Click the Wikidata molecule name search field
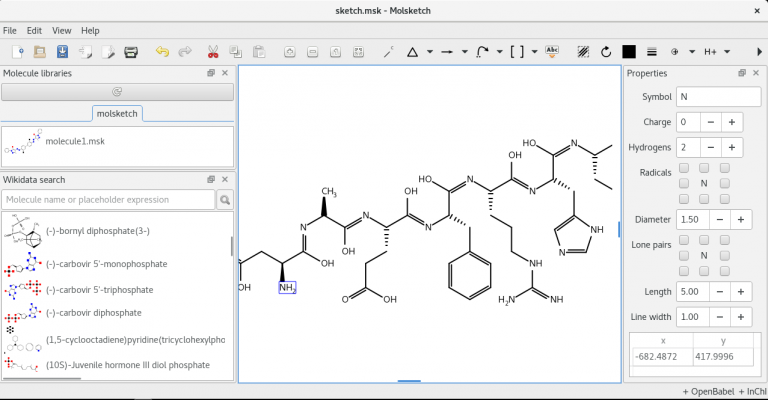768x400 pixels. (x=108, y=200)
